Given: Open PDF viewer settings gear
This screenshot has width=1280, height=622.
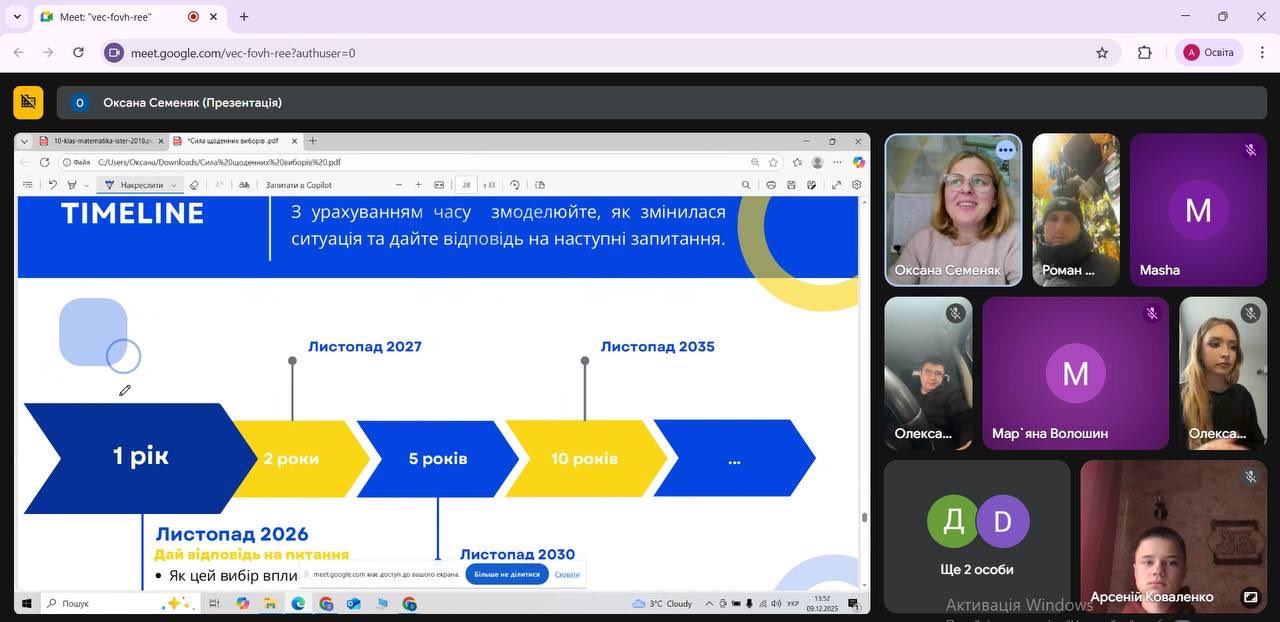Looking at the screenshot, I should 856,185.
